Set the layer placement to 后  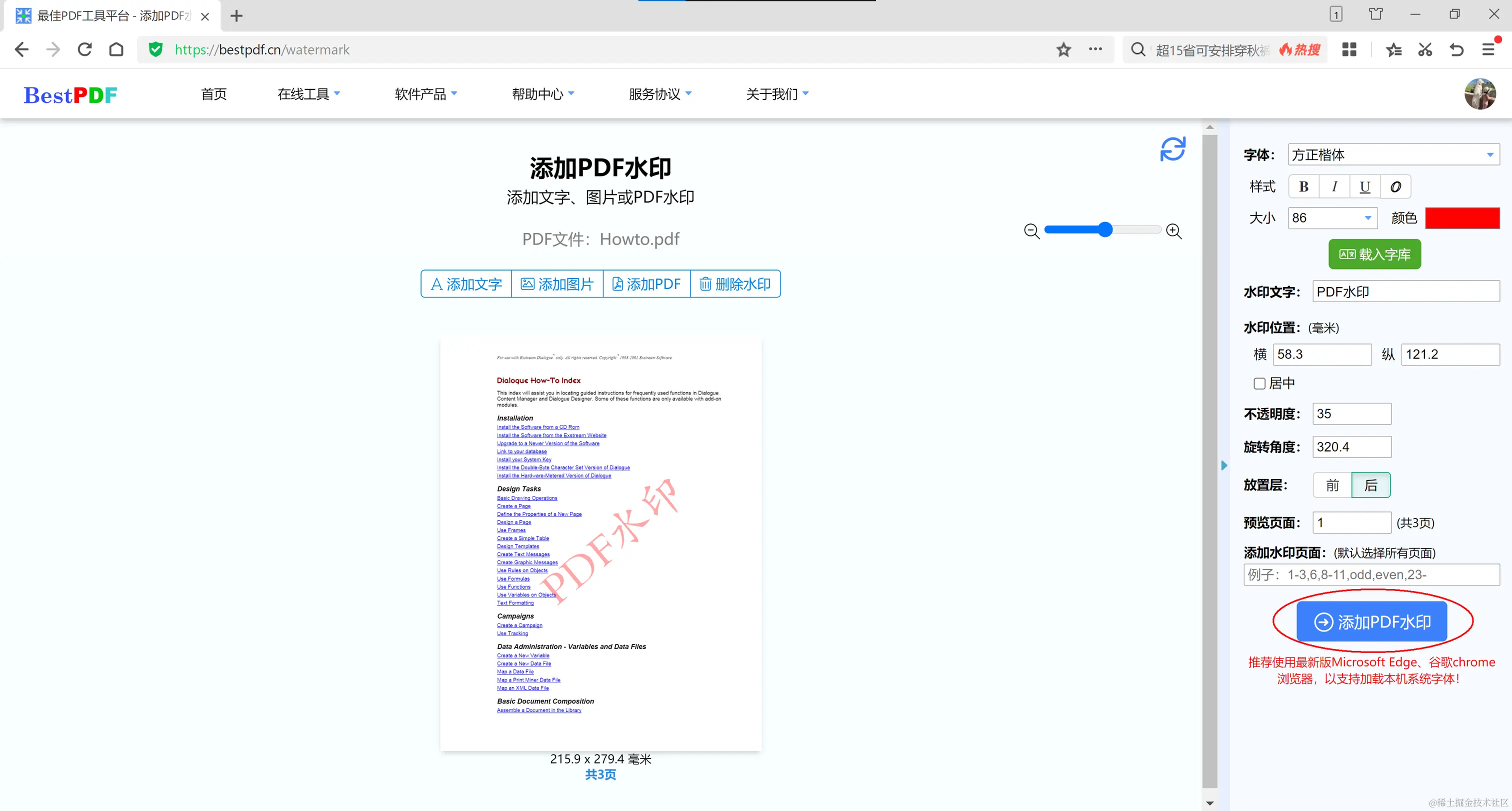(x=1370, y=484)
